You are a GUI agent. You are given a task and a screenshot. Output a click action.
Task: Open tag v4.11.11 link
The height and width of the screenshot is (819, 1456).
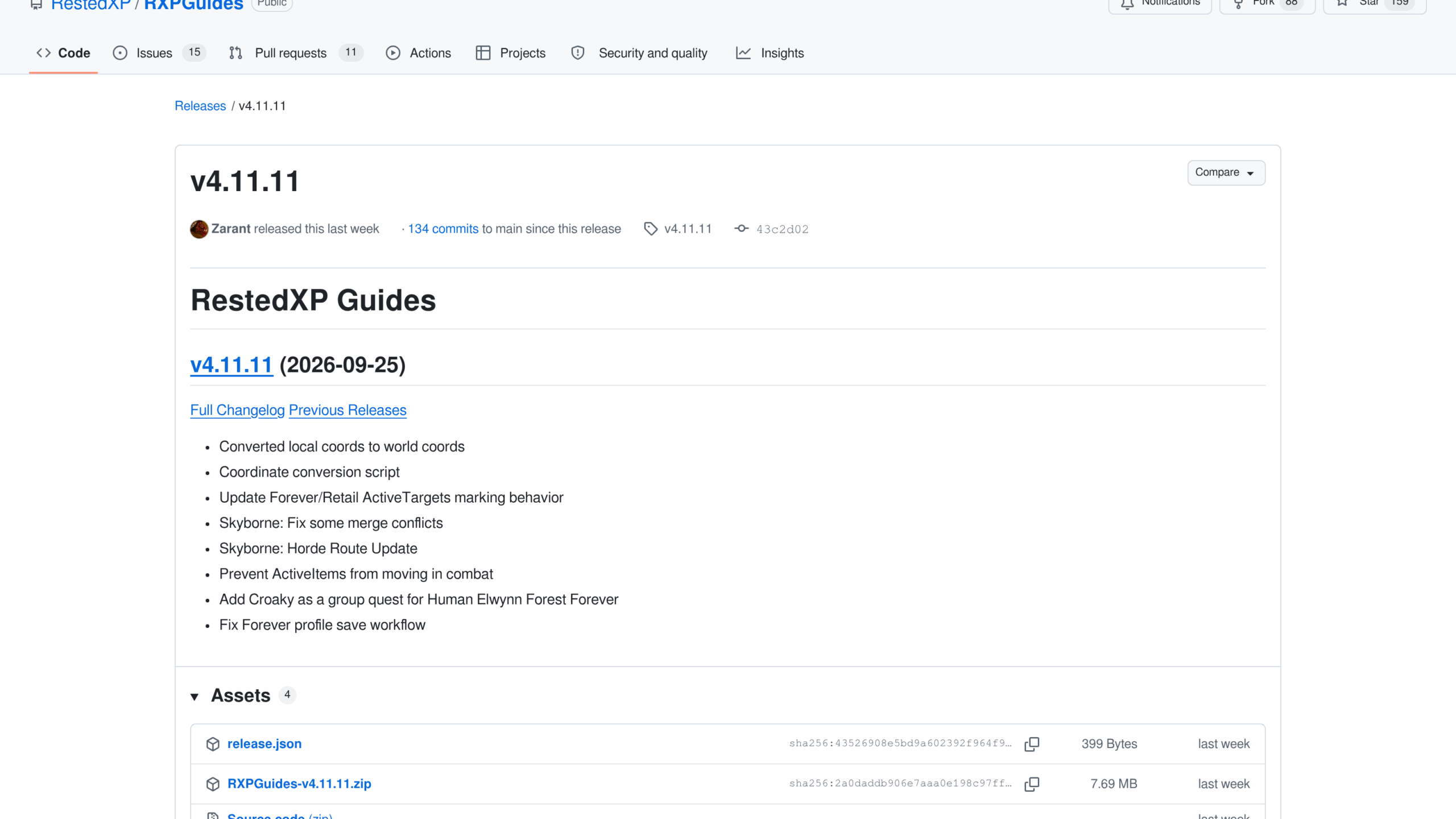(688, 229)
